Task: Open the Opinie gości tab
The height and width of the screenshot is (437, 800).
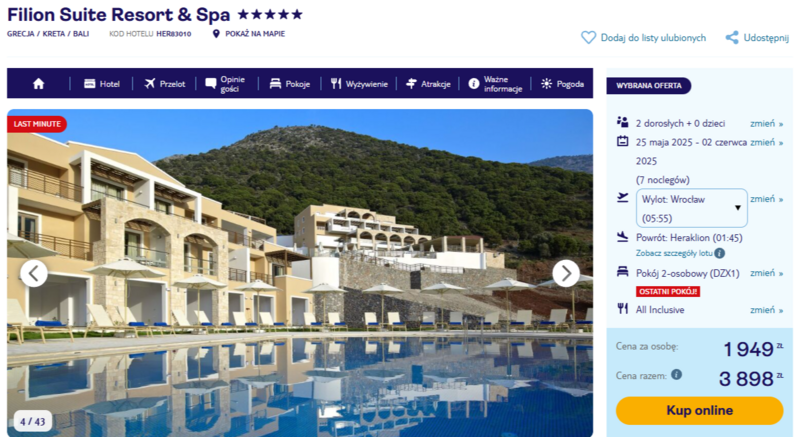Action: 225,84
